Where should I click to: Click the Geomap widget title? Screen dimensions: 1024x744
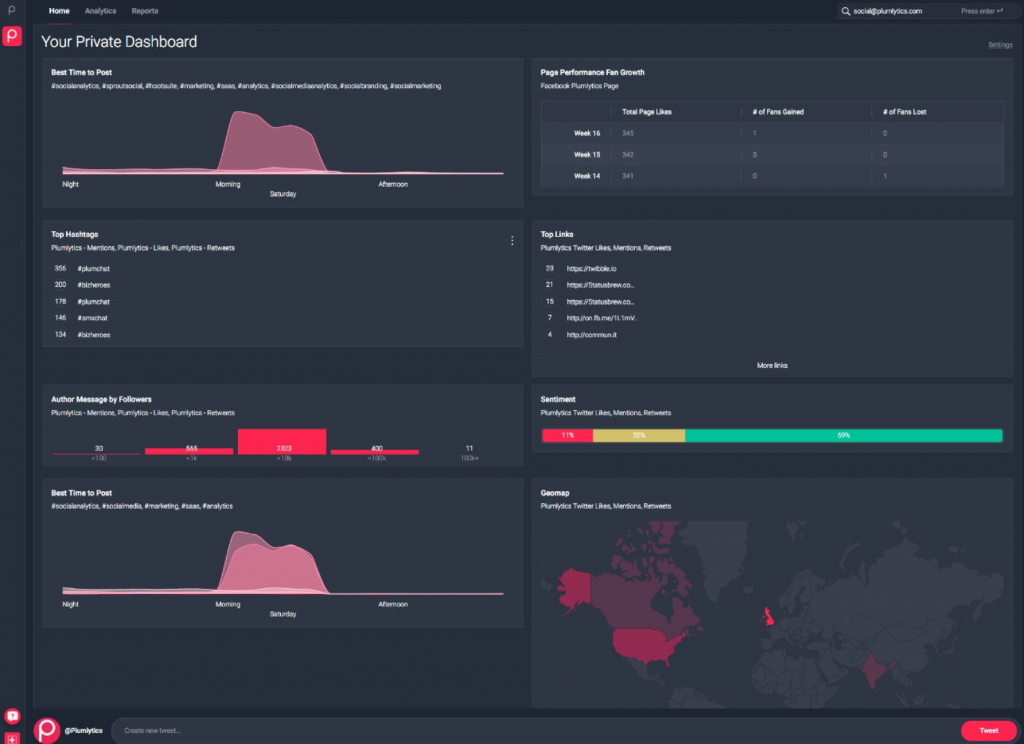pyautogui.click(x=554, y=493)
